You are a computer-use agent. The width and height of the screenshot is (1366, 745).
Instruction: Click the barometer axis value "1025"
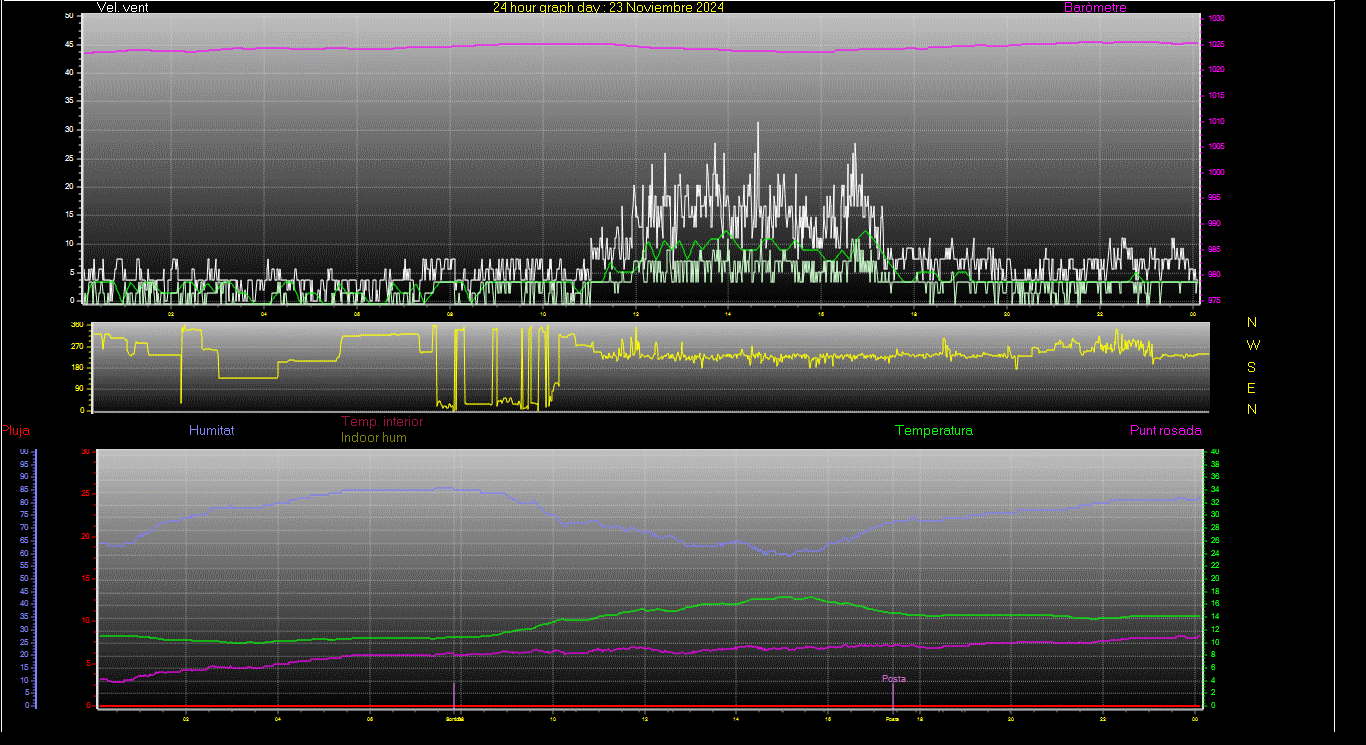click(1216, 44)
